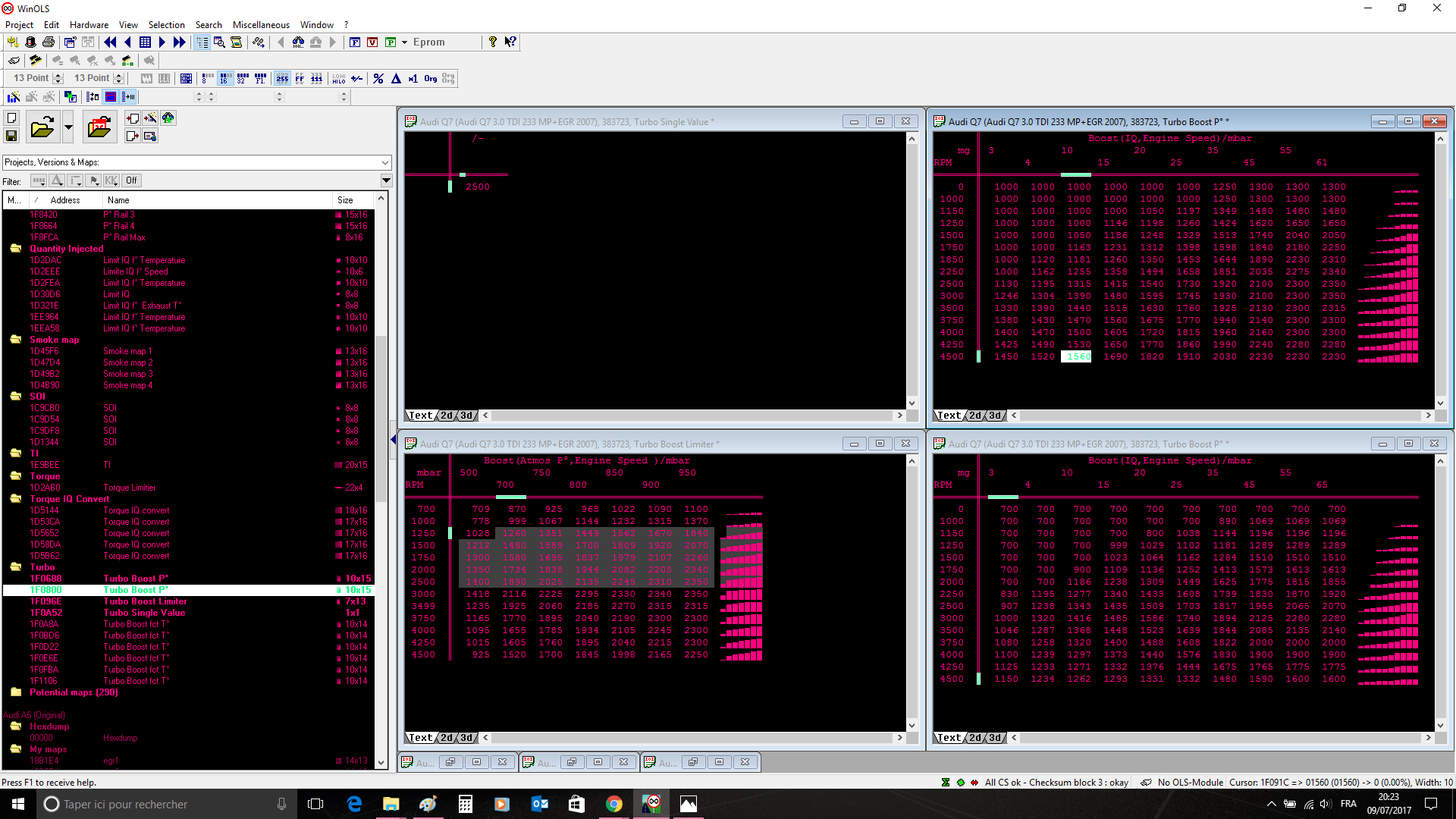
Task: Toggle decimal 255 number format
Action: coord(282,78)
